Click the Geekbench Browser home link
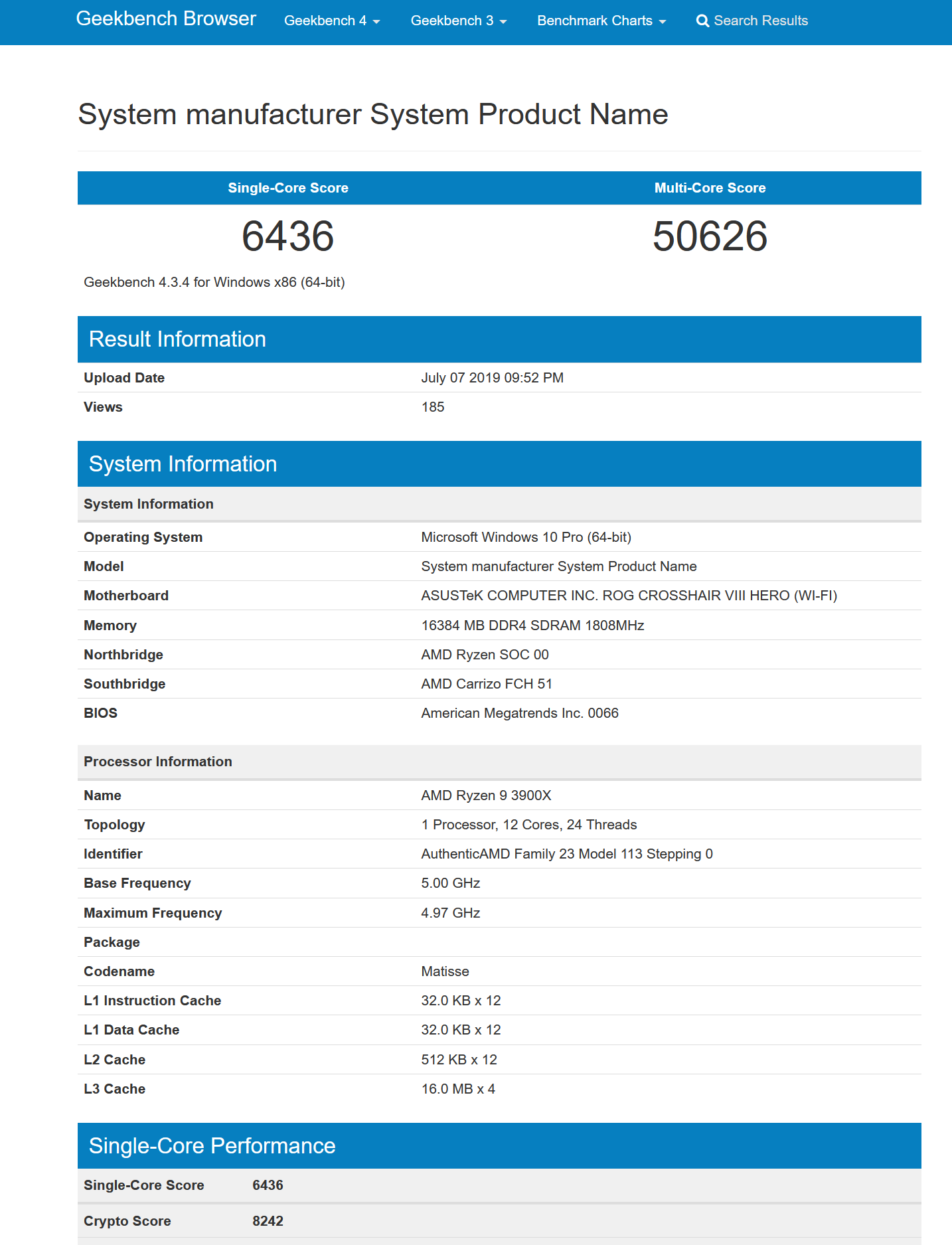 166,19
